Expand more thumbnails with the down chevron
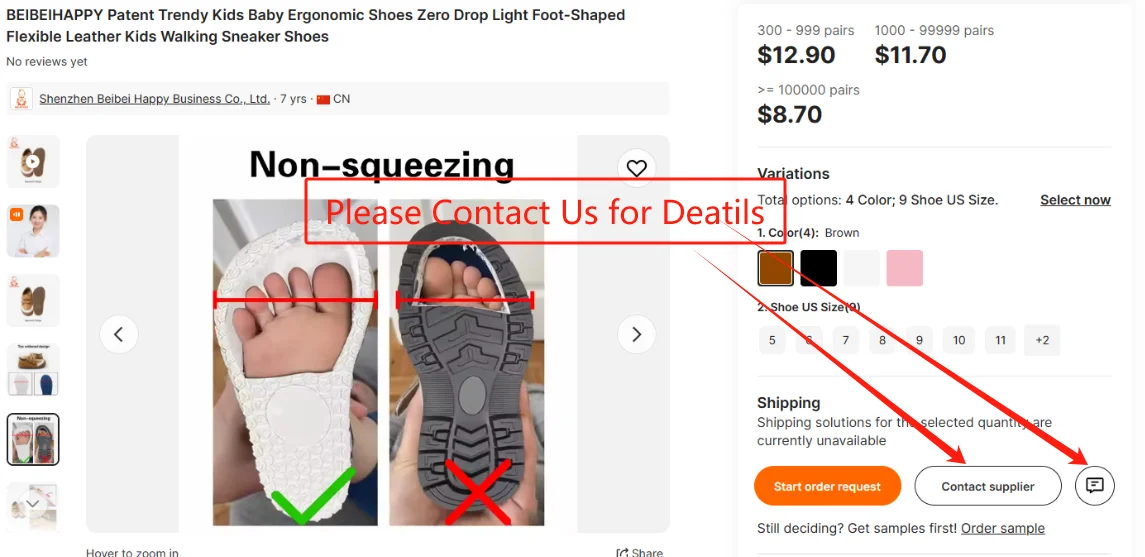1145x557 pixels. click(x=33, y=504)
